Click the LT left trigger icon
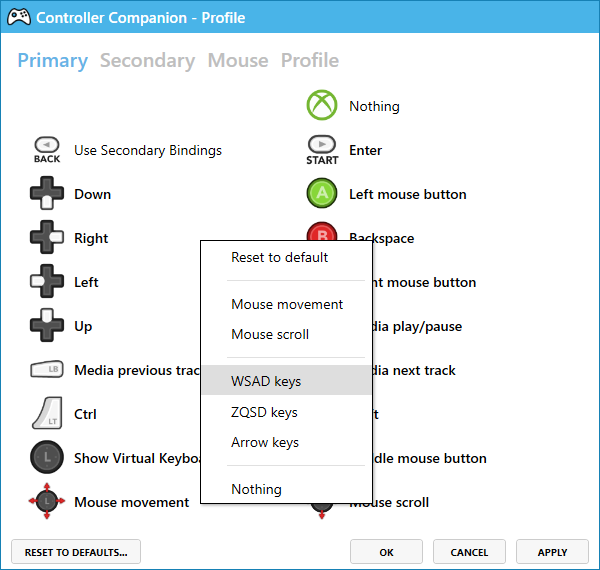600x570 pixels. tap(47, 413)
